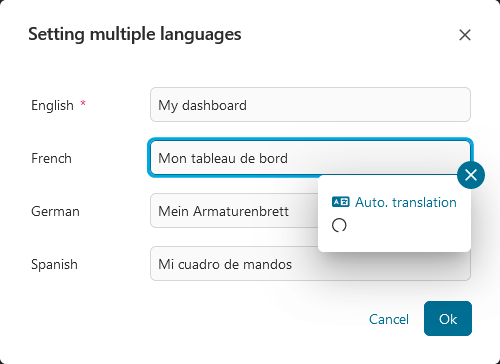The image size is (500, 364).
Task: Click the loading spinner in the translation popup
Action: tap(339, 225)
